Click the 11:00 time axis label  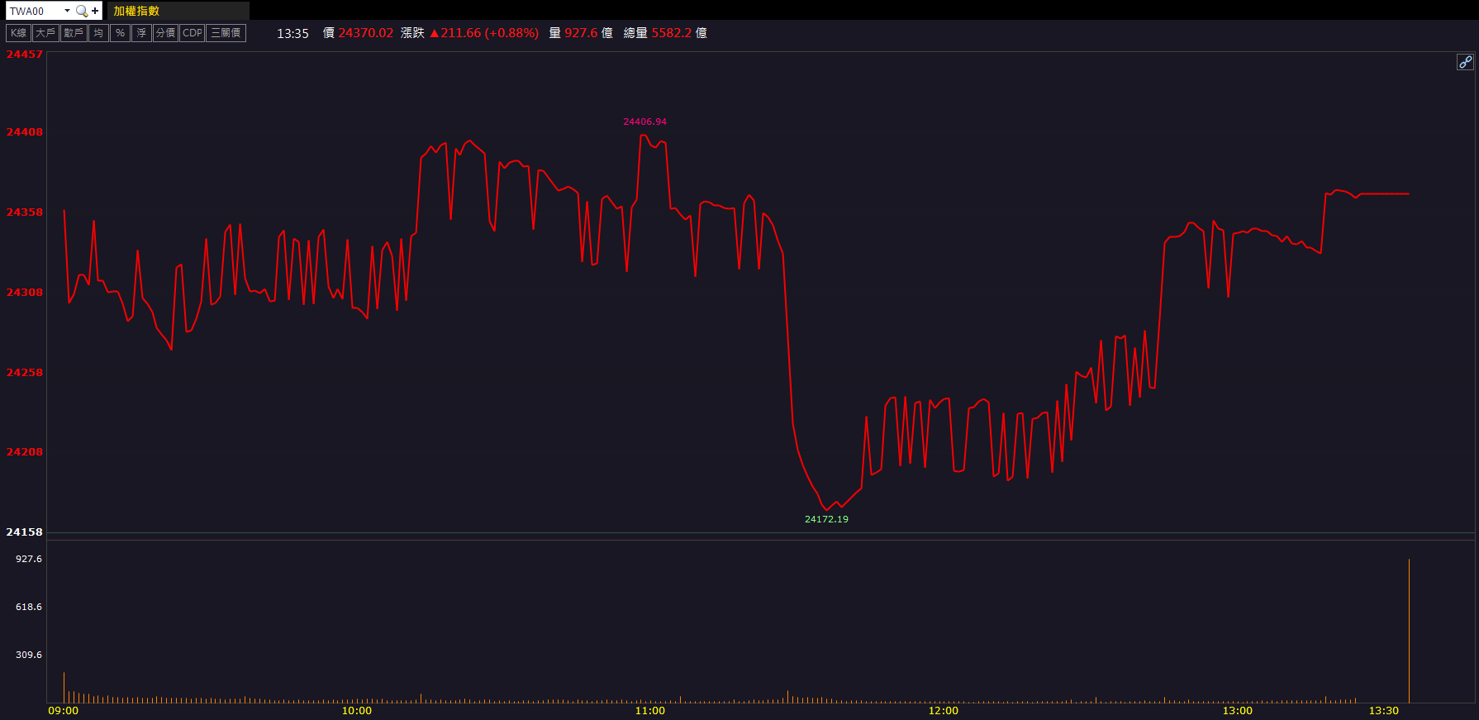[650, 711]
